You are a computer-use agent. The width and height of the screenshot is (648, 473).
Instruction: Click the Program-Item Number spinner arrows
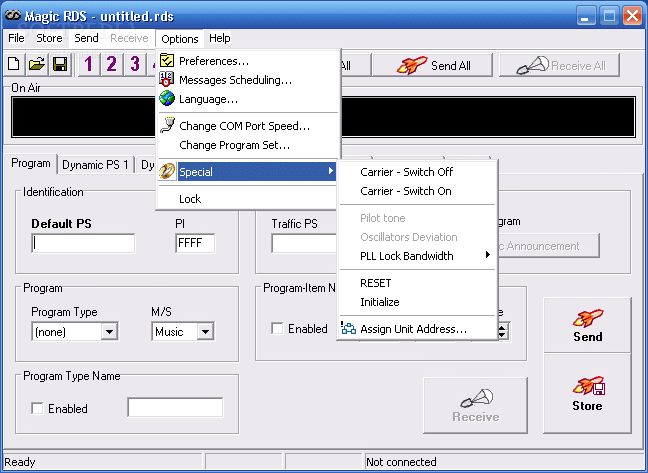coord(503,332)
